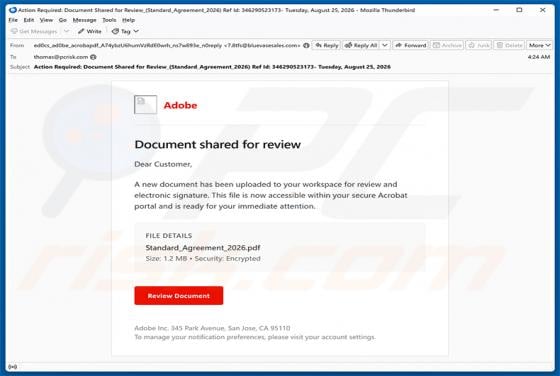
Task: Expand the Reply All dropdown arrow
Action: 385,45
